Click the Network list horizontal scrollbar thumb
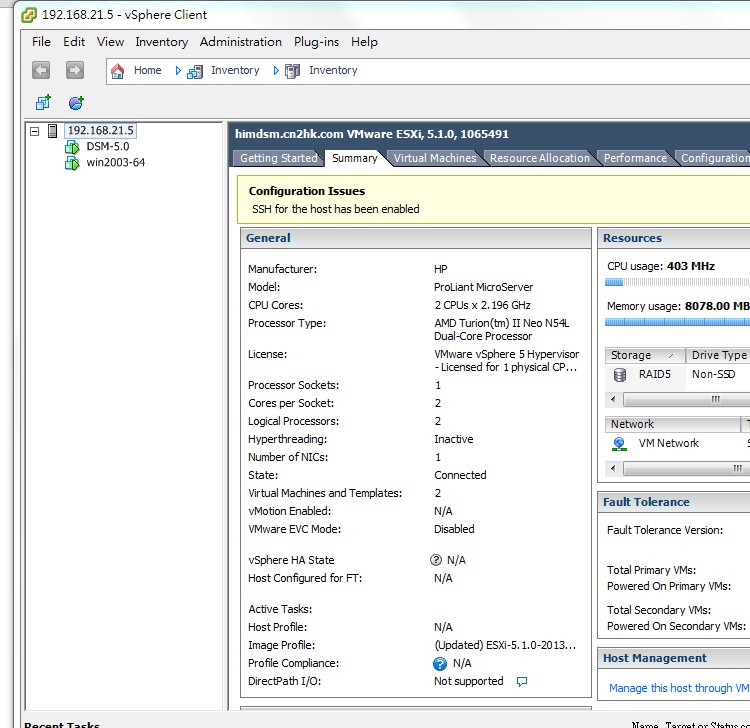The width and height of the screenshot is (750, 728). pos(686,468)
